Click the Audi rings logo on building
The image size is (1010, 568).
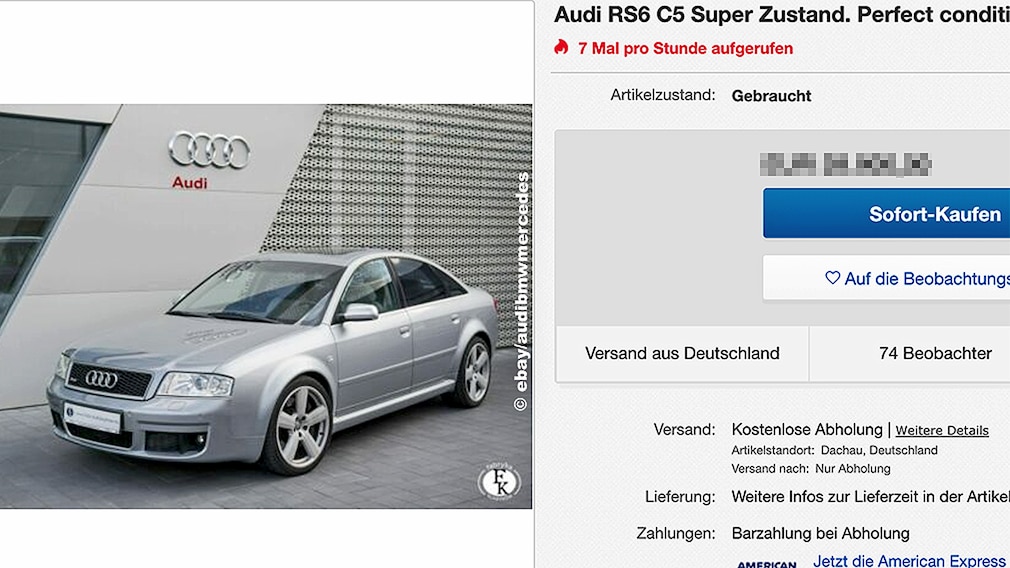209,150
